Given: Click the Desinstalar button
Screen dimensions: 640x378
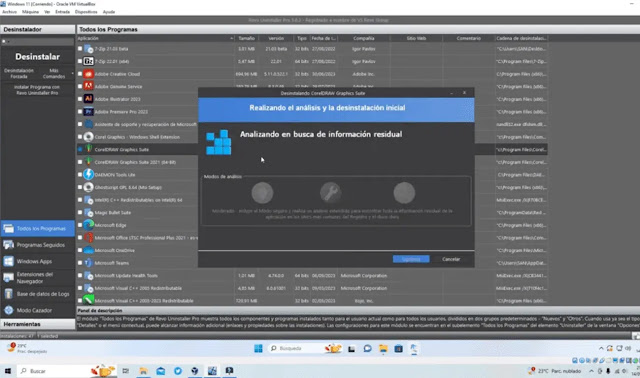Looking at the screenshot, I should tap(37, 57).
